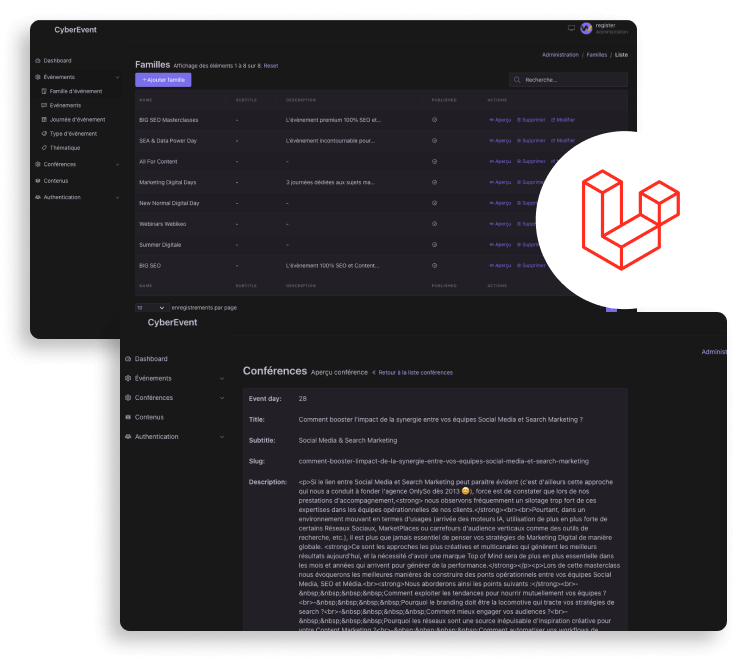Click Modifier for BIG SEO Masterclasses row
747x661 pixels.
tap(563, 120)
